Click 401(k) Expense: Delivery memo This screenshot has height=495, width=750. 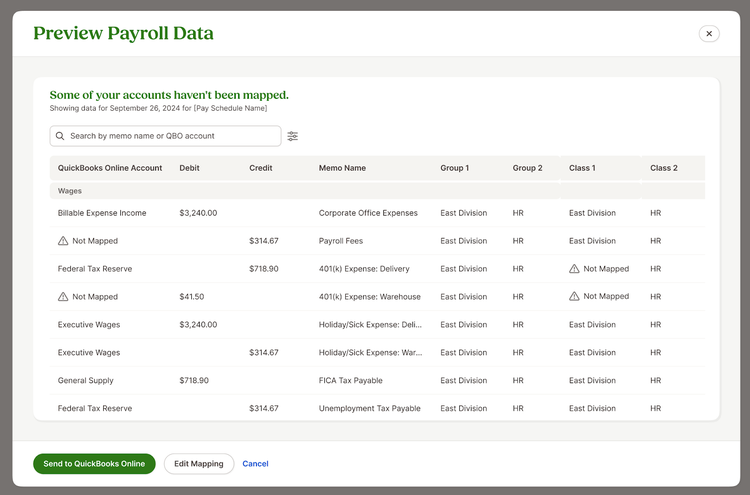[x=364, y=269]
